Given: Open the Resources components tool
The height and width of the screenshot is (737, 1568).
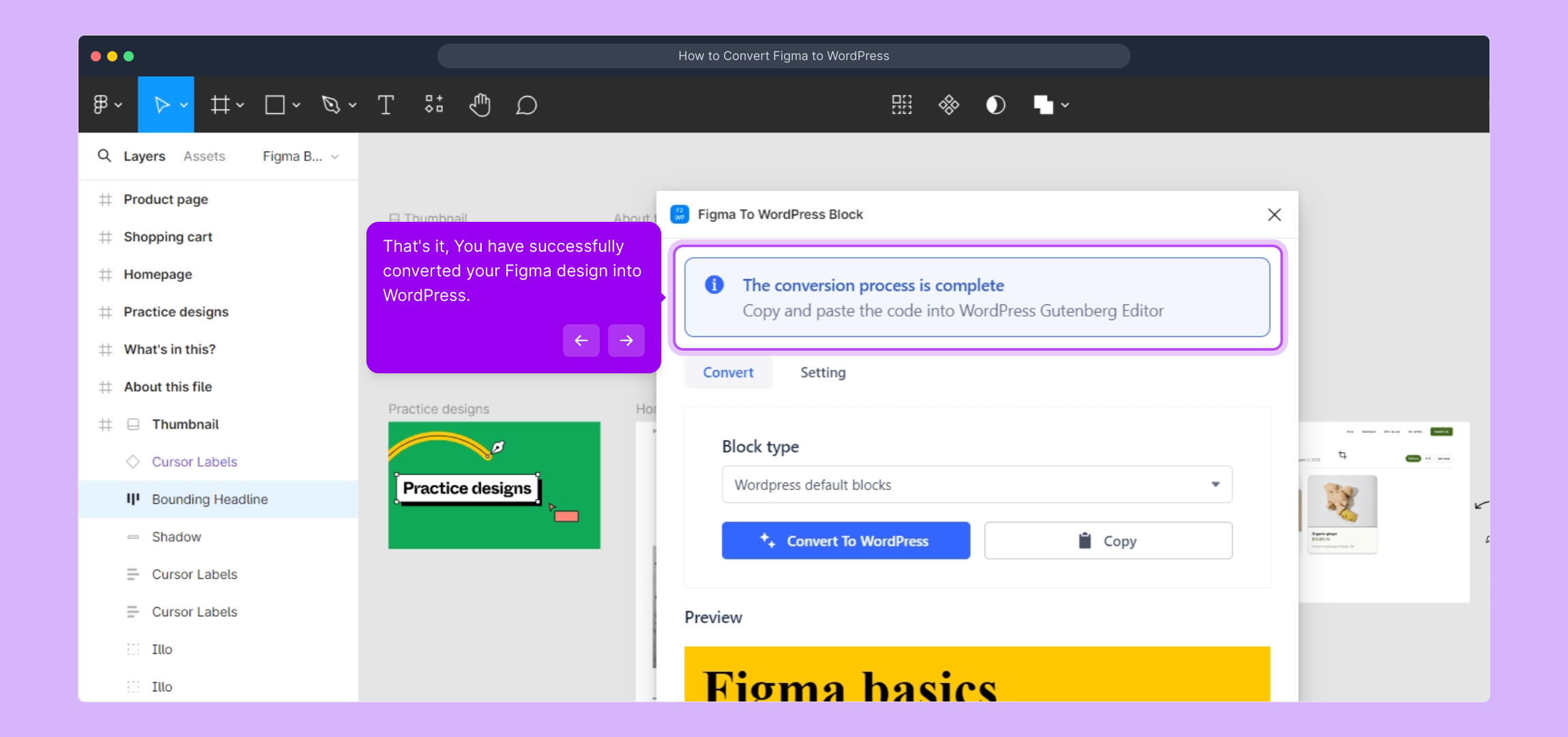Looking at the screenshot, I should coord(434,105).
